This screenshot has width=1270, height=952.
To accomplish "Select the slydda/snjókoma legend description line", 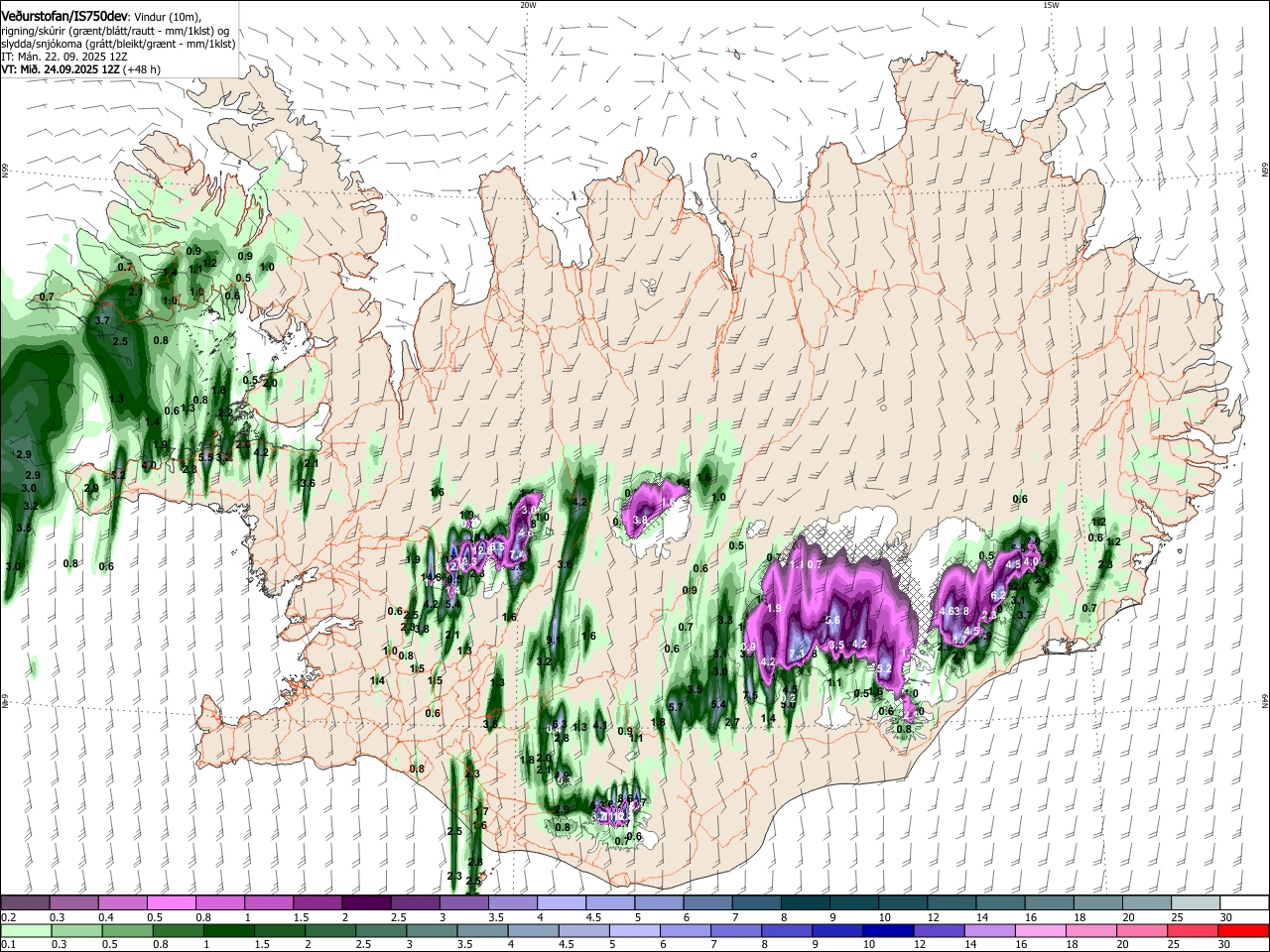I will [x=119, y=44].
